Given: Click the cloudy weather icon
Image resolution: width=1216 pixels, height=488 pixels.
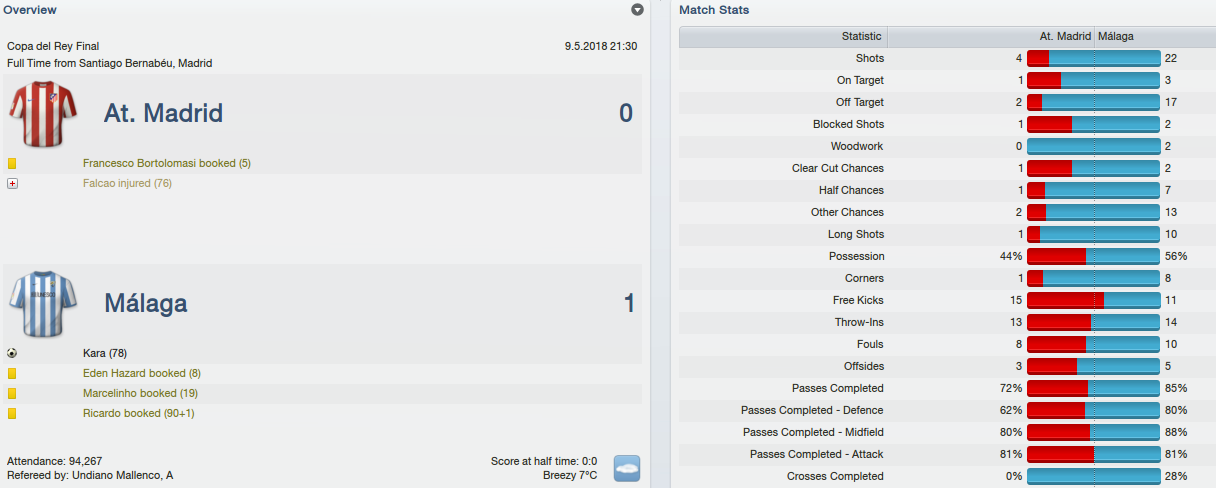Looking at the screenshot, I should [627, 468].
